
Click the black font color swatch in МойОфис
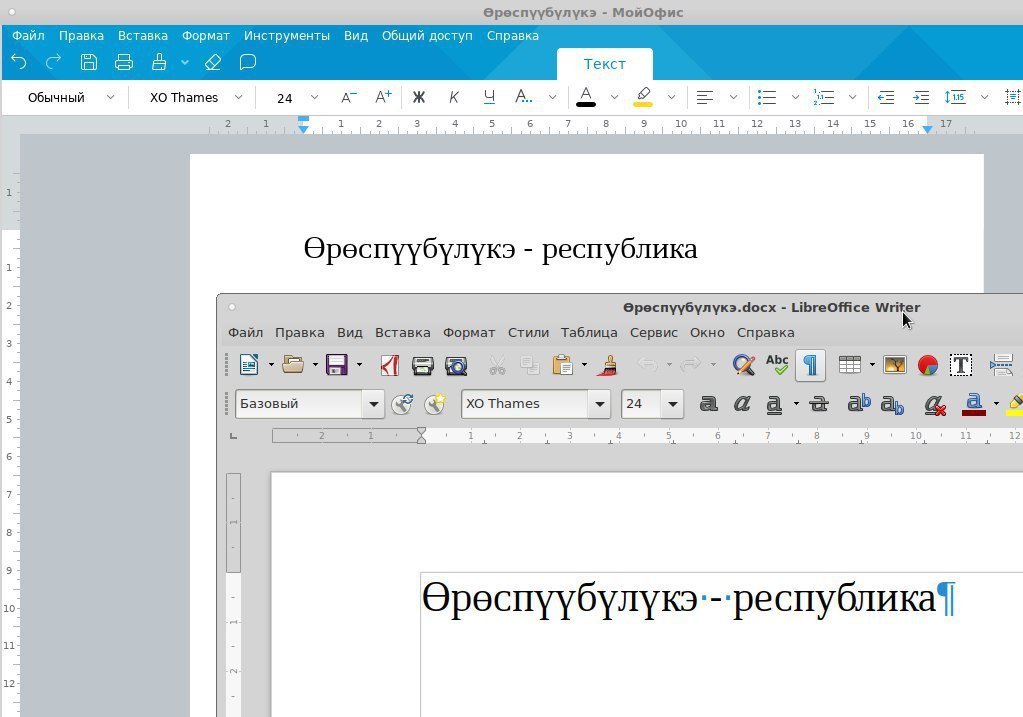(586, 97)
